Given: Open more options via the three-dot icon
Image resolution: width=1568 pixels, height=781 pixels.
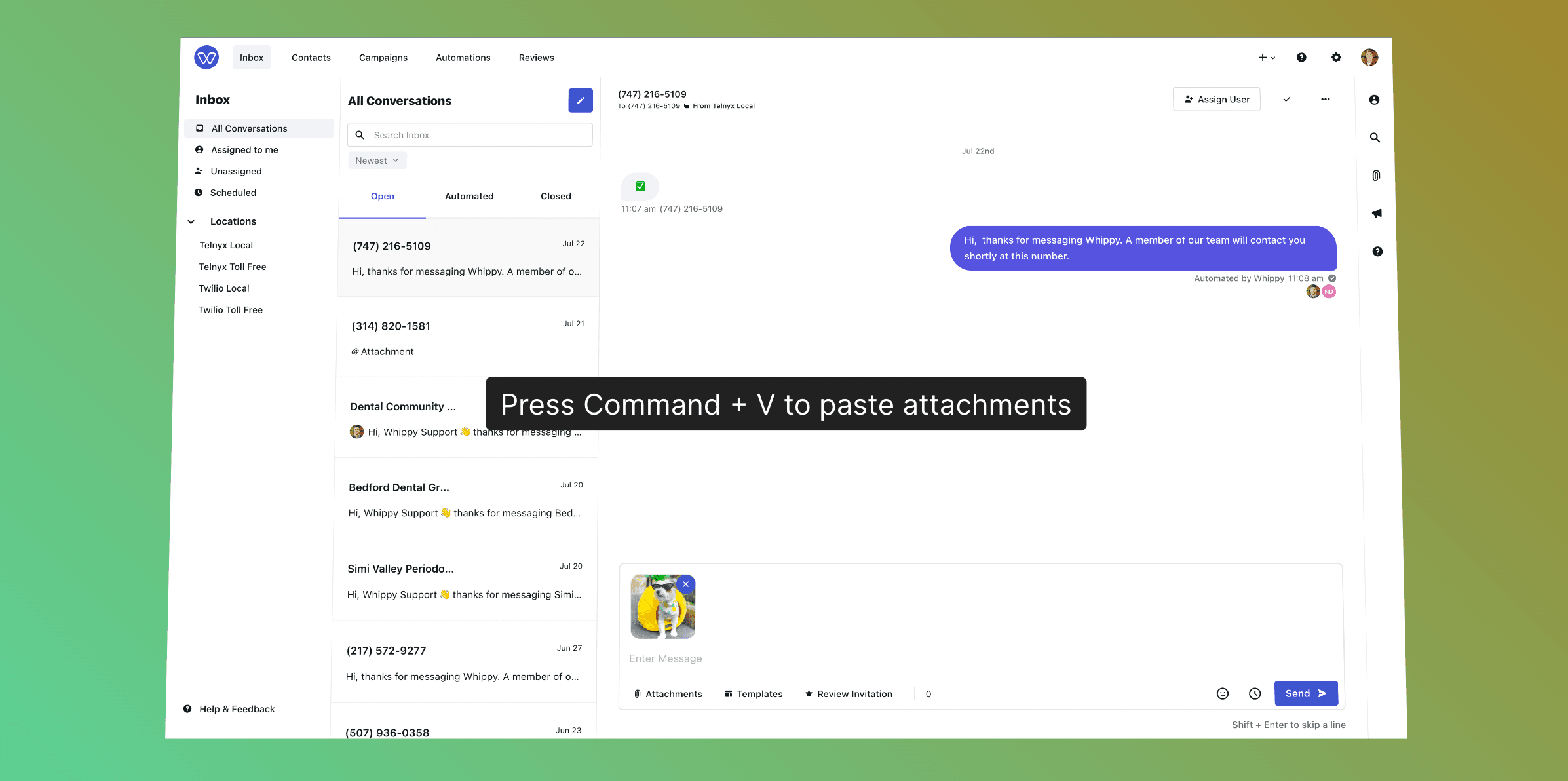Looking at the screenshot, I should pyautogui.click(x=1326, y=99).
